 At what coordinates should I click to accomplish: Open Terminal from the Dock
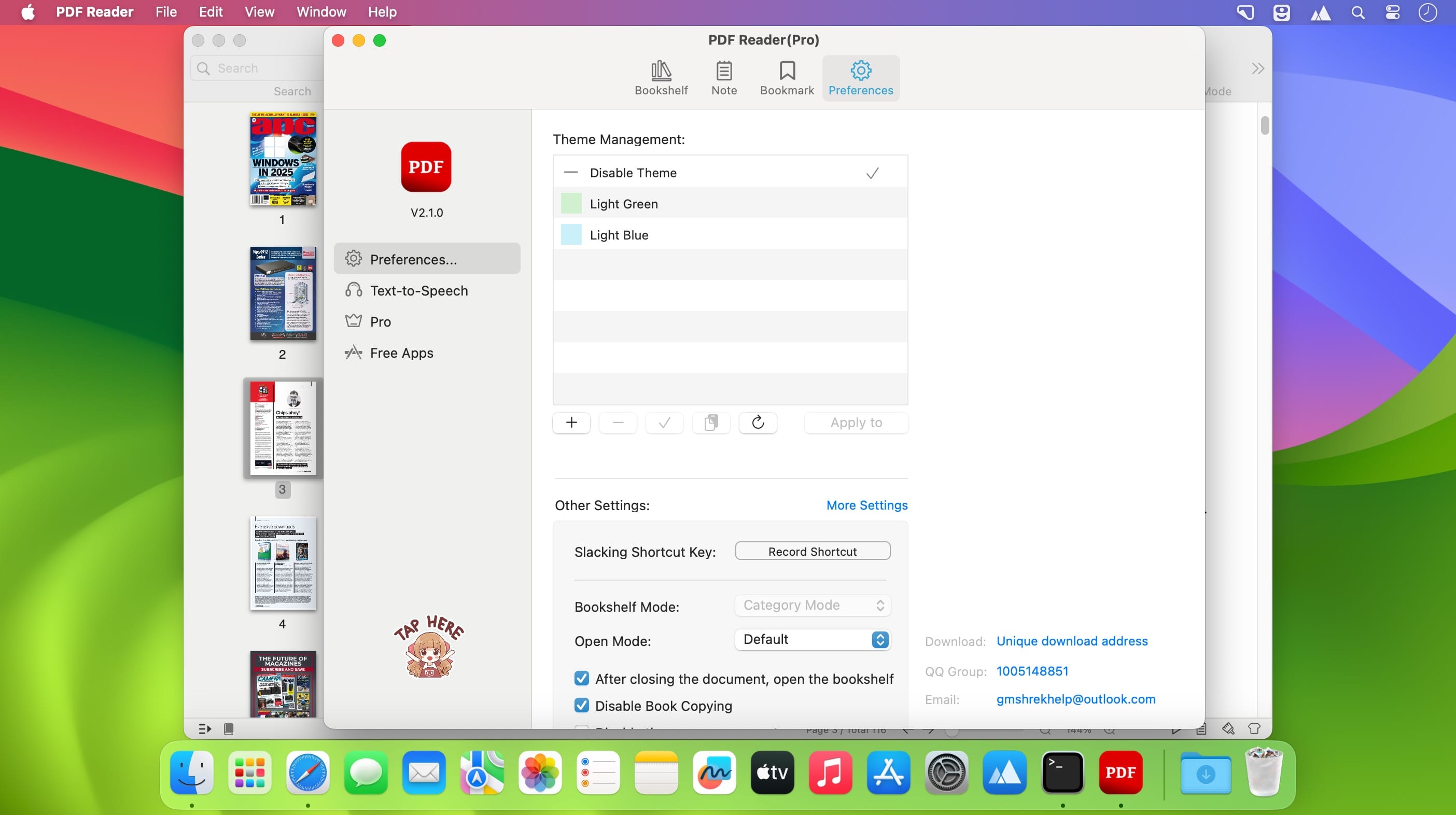point(1062,772)
